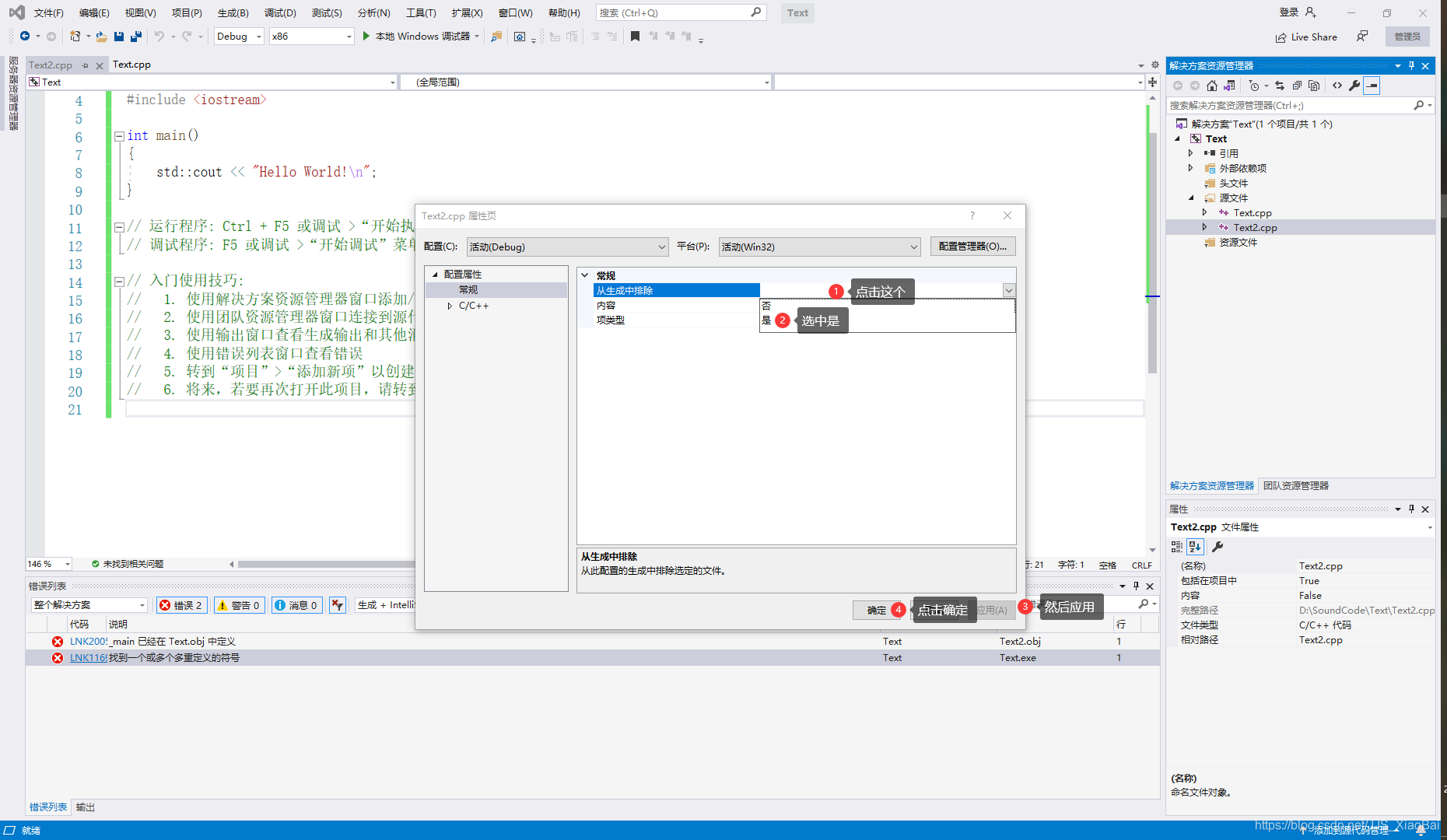This screenshot has width=1447, height=840.
Task: Pin the Text2.cpp editor tab
Action: click(x=86, y=65)
